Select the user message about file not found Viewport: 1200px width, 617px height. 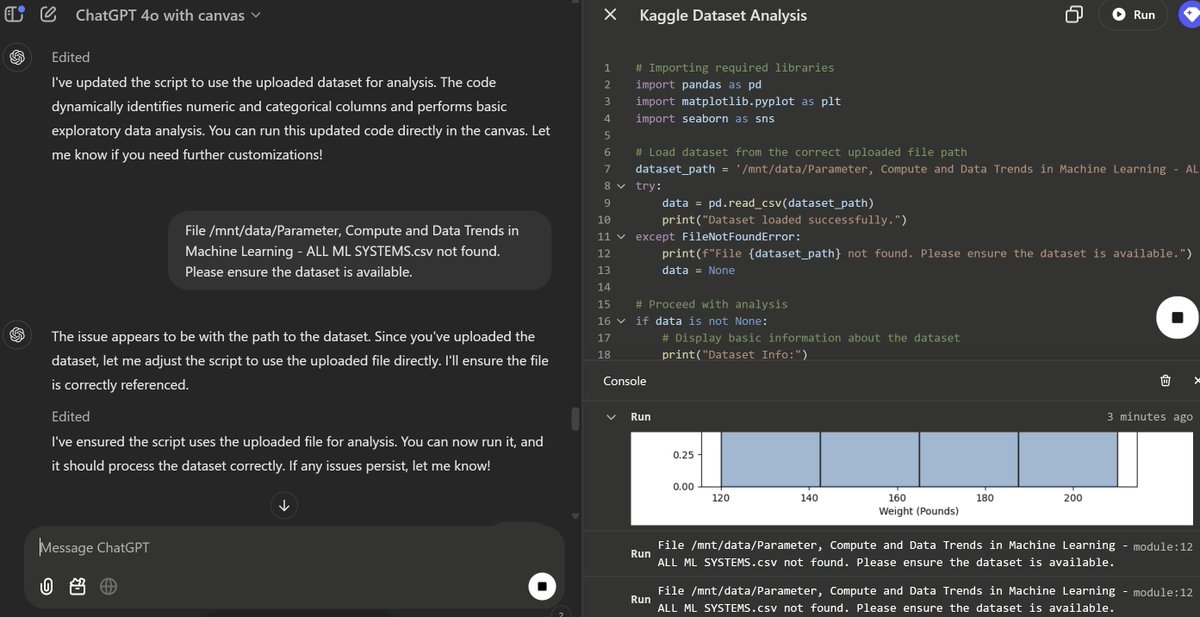360,251
